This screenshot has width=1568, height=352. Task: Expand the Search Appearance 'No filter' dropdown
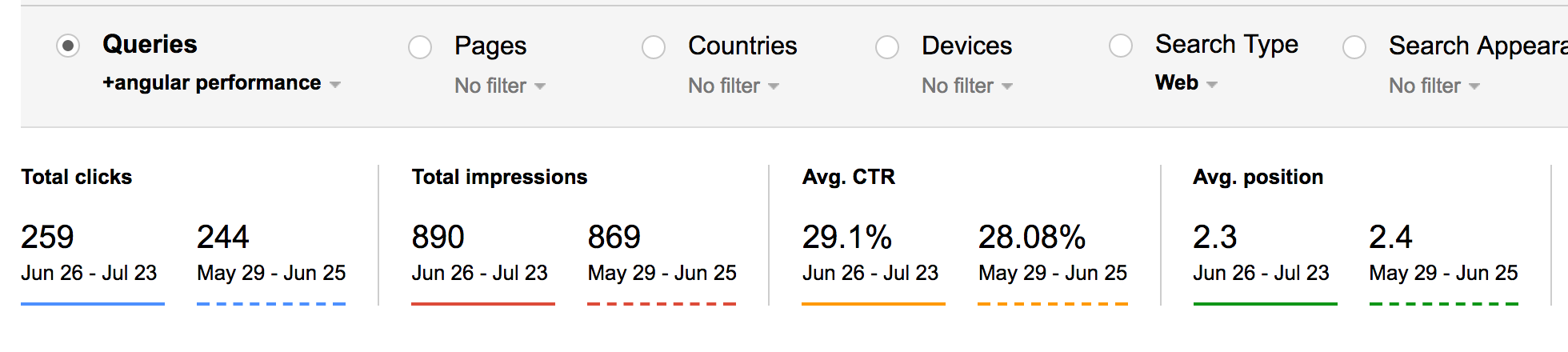point(1434,86)
